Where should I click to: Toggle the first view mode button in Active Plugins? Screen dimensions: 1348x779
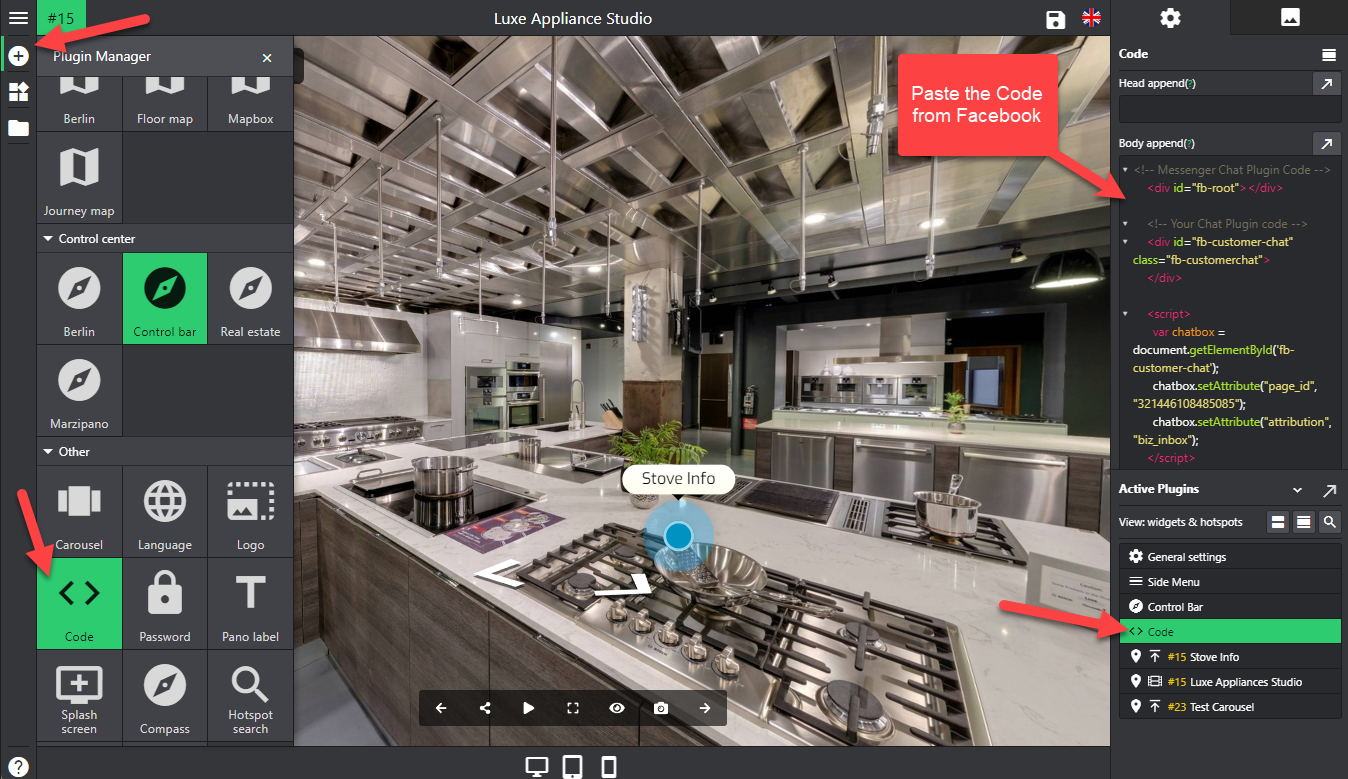(1278, 522)
